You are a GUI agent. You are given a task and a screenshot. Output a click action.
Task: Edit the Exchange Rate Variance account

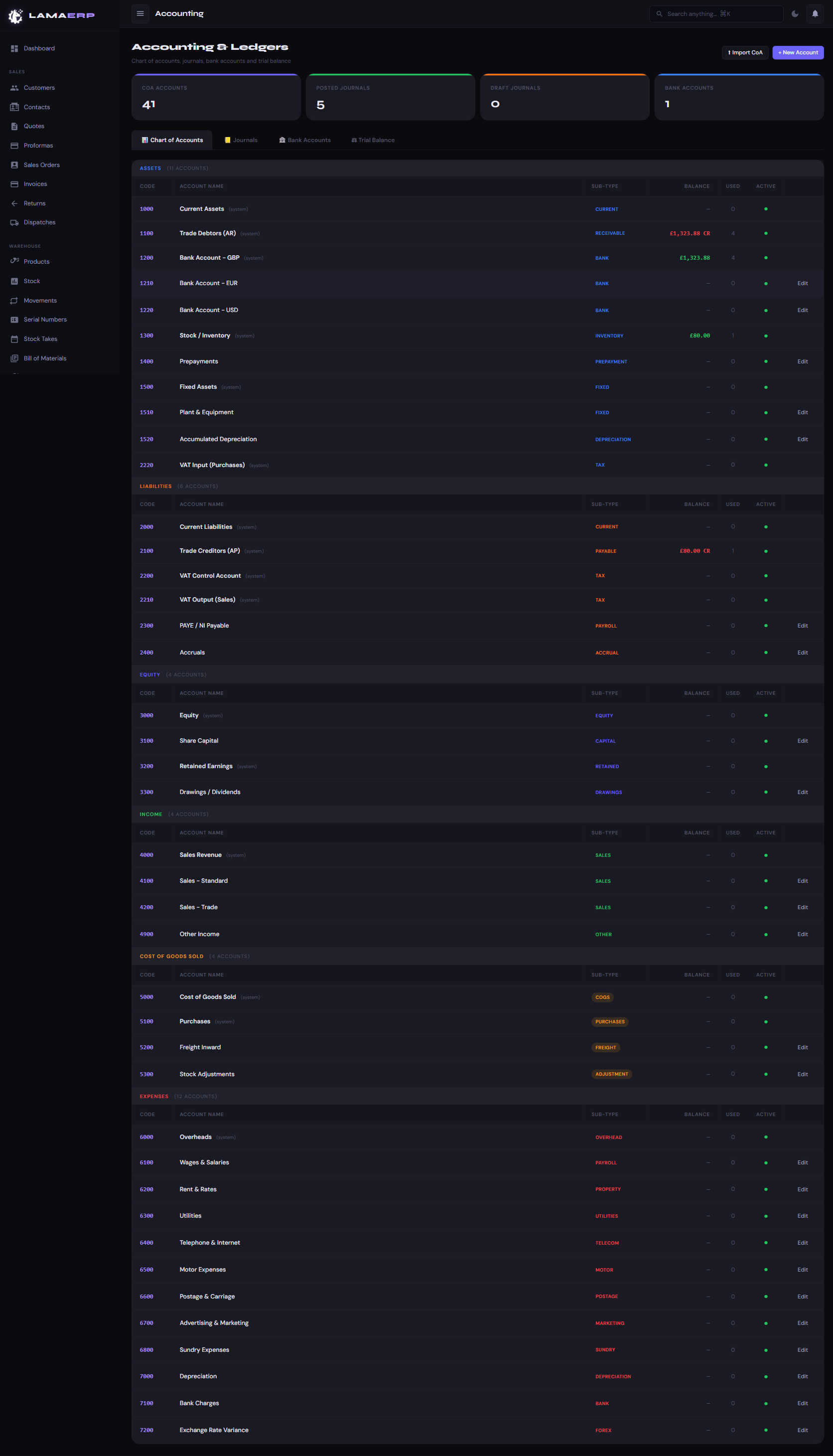click(802, 1430)
